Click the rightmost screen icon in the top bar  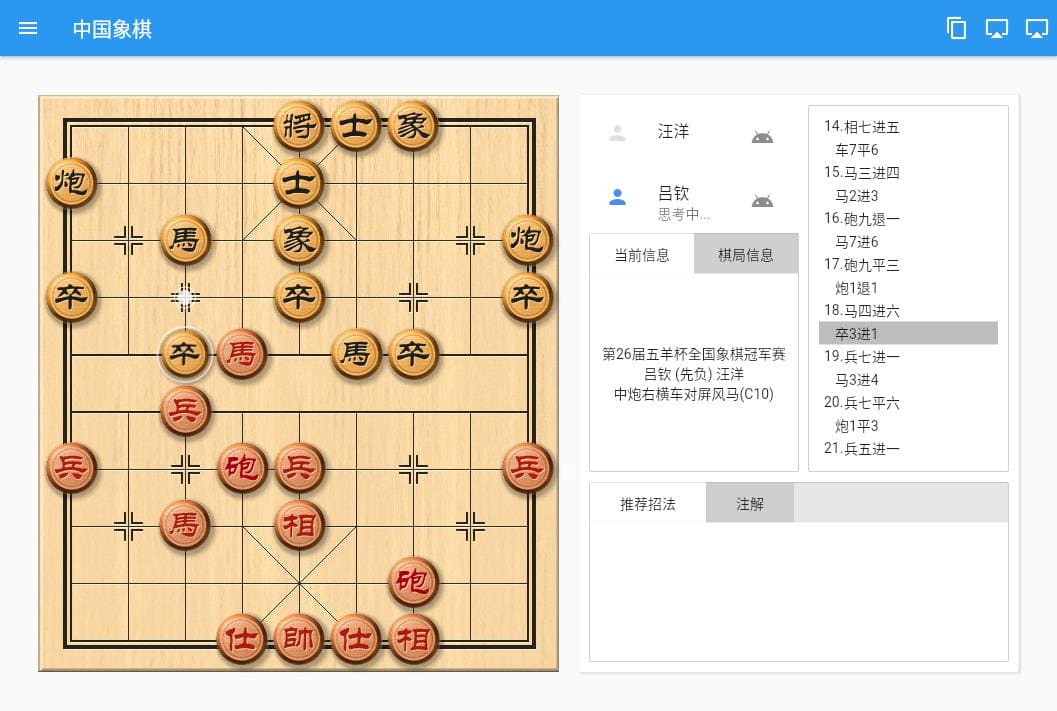point(1037,28)
